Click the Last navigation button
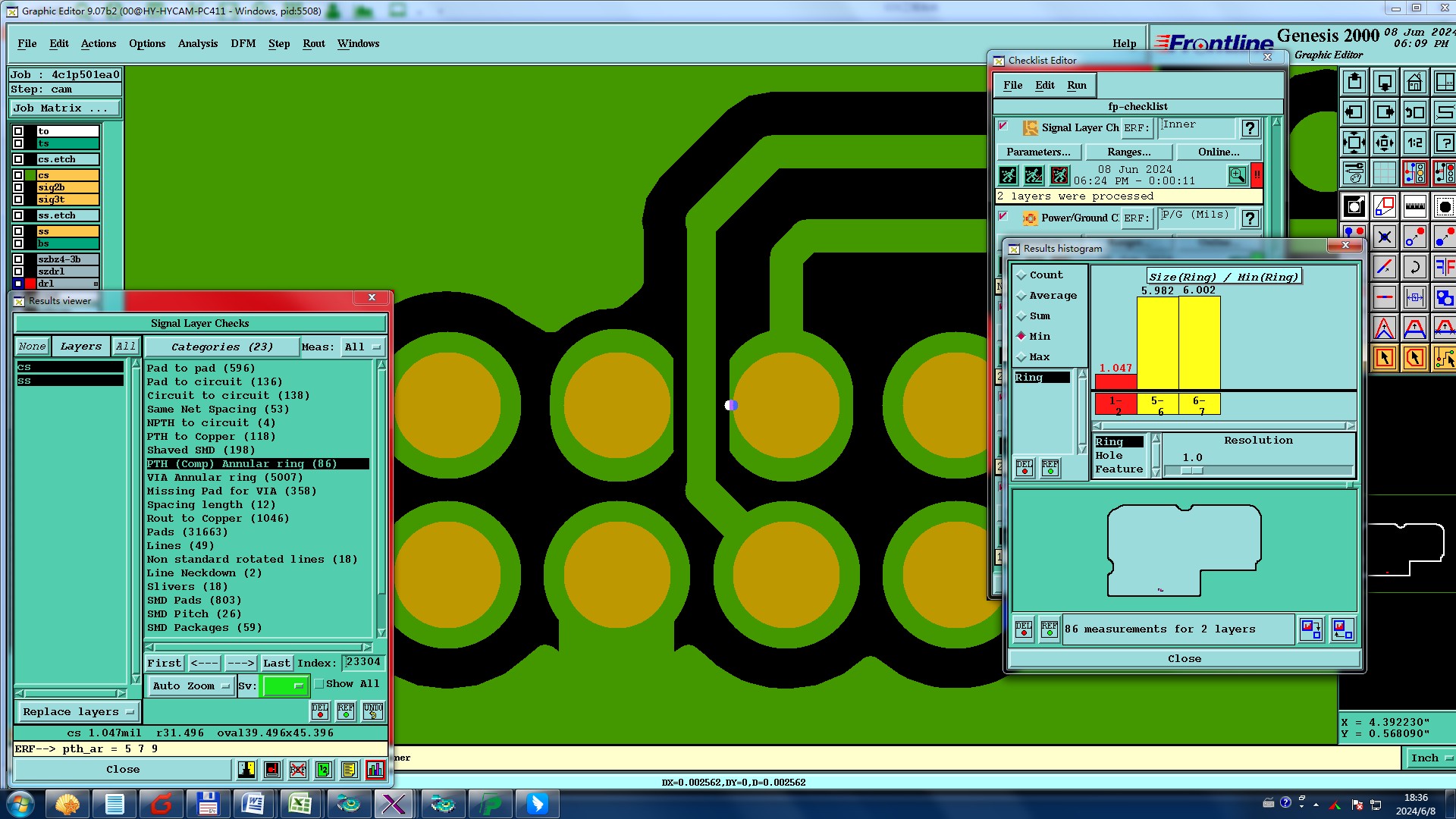This screenshot has height=819, width=1456. 276,663
